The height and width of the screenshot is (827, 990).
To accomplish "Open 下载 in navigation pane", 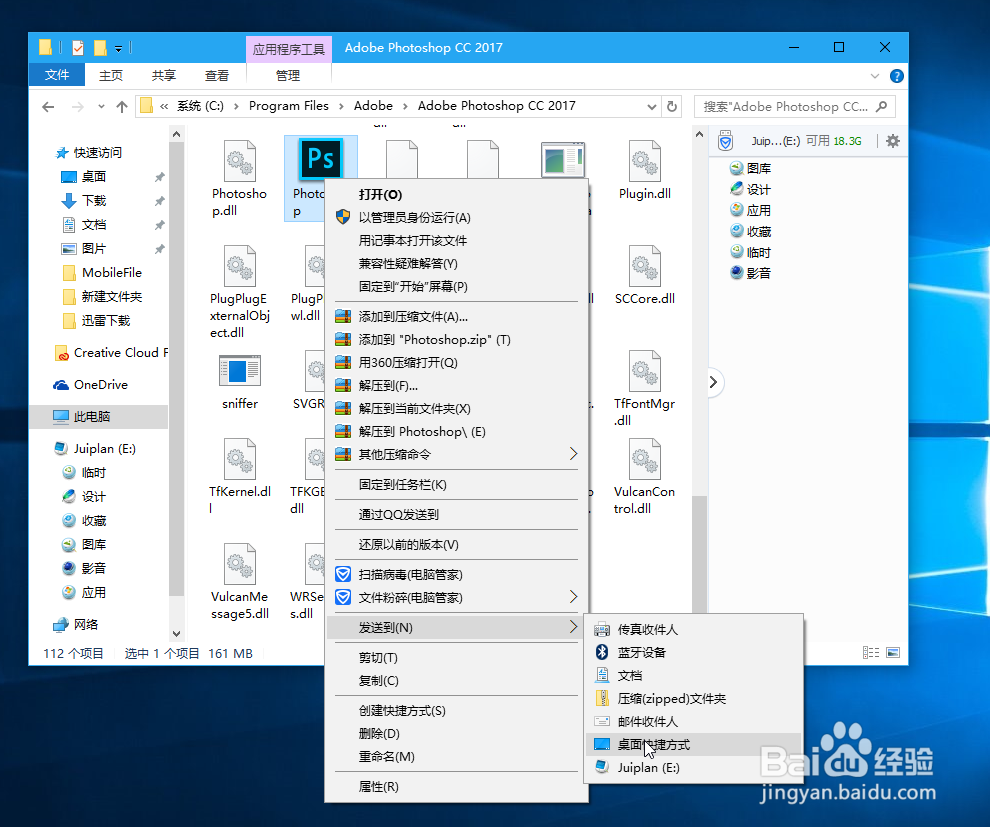I will point(93,201).
